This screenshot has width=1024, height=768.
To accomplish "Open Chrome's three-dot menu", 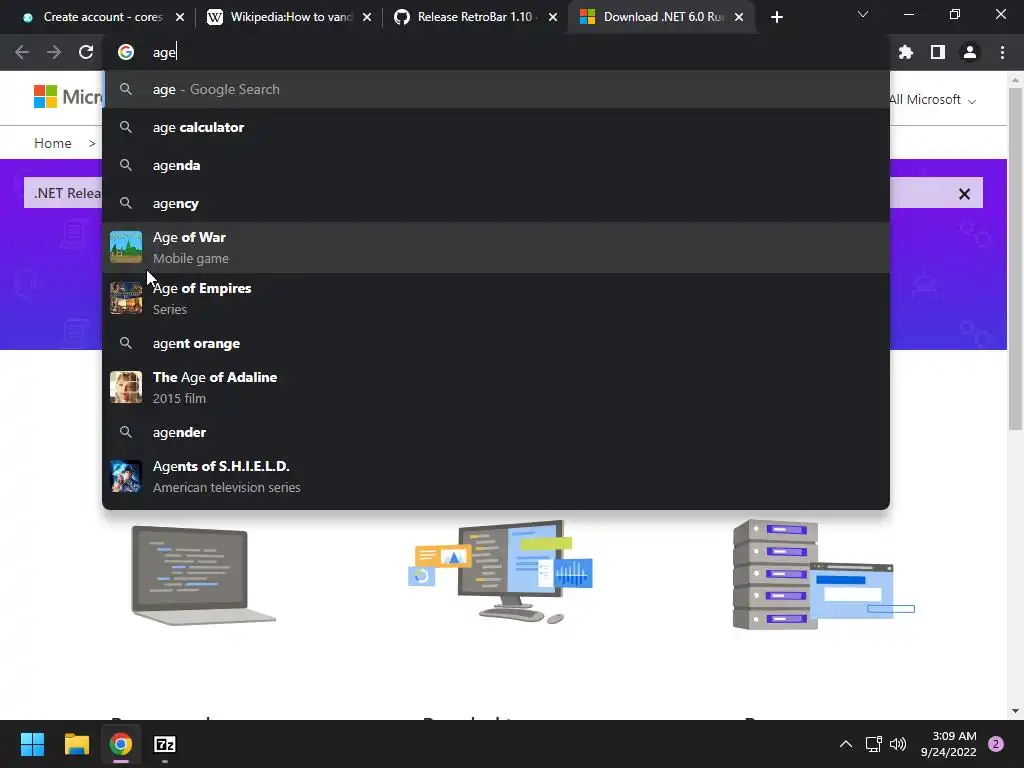I will (x=1002, y=52).
